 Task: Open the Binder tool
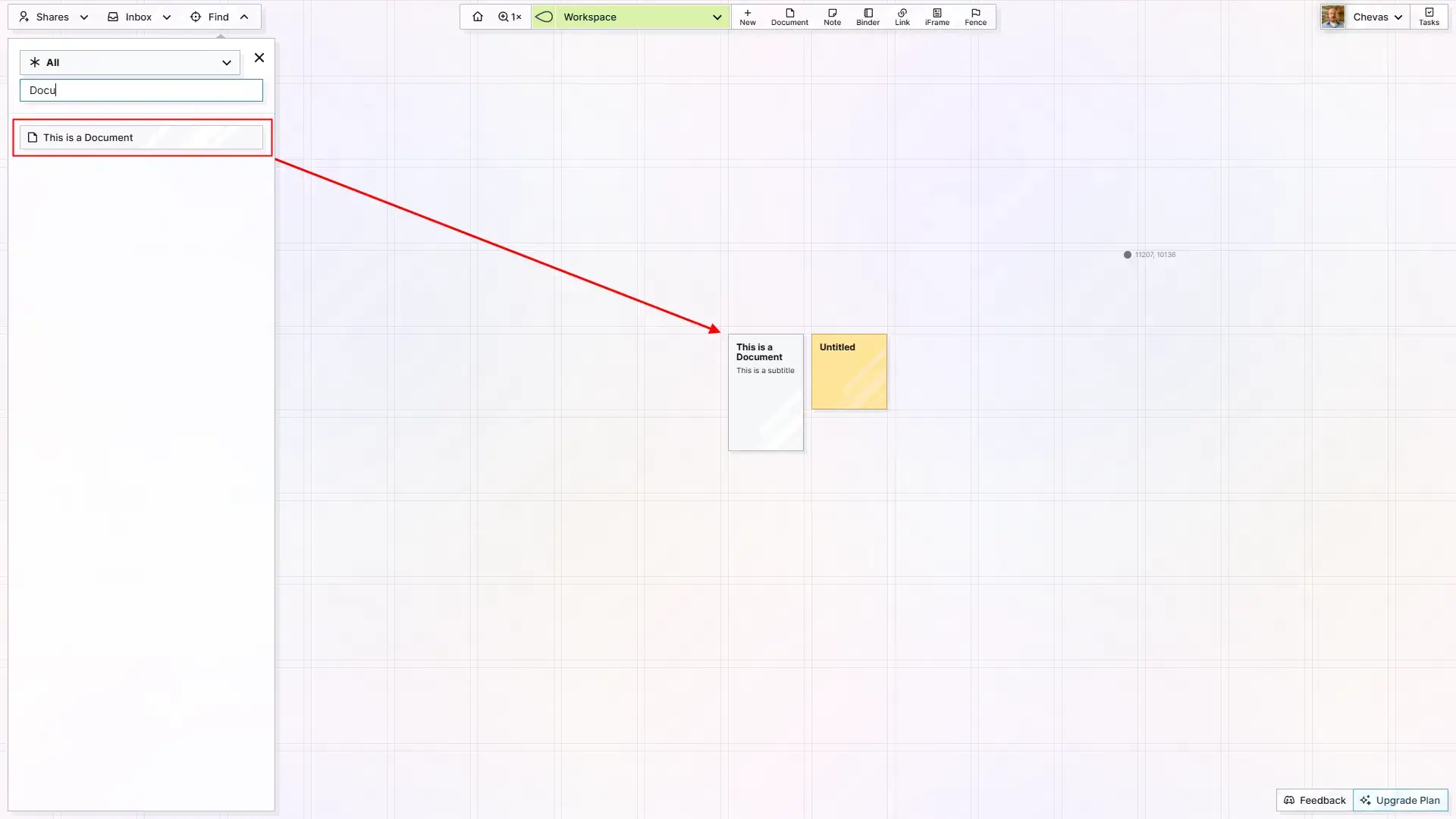[868, 17]
